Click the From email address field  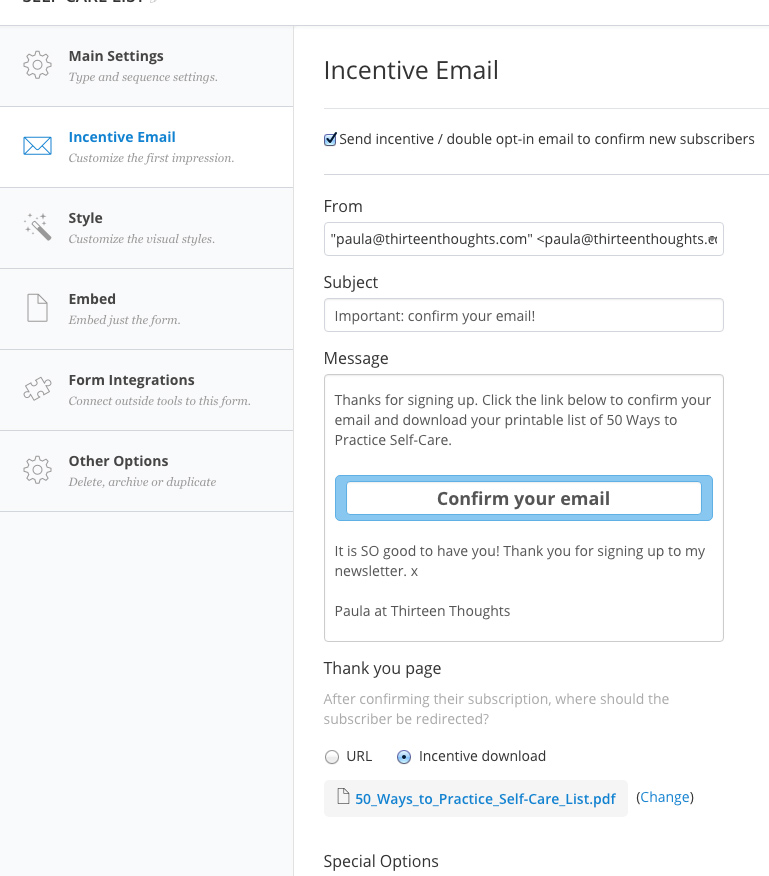(523, 240)
